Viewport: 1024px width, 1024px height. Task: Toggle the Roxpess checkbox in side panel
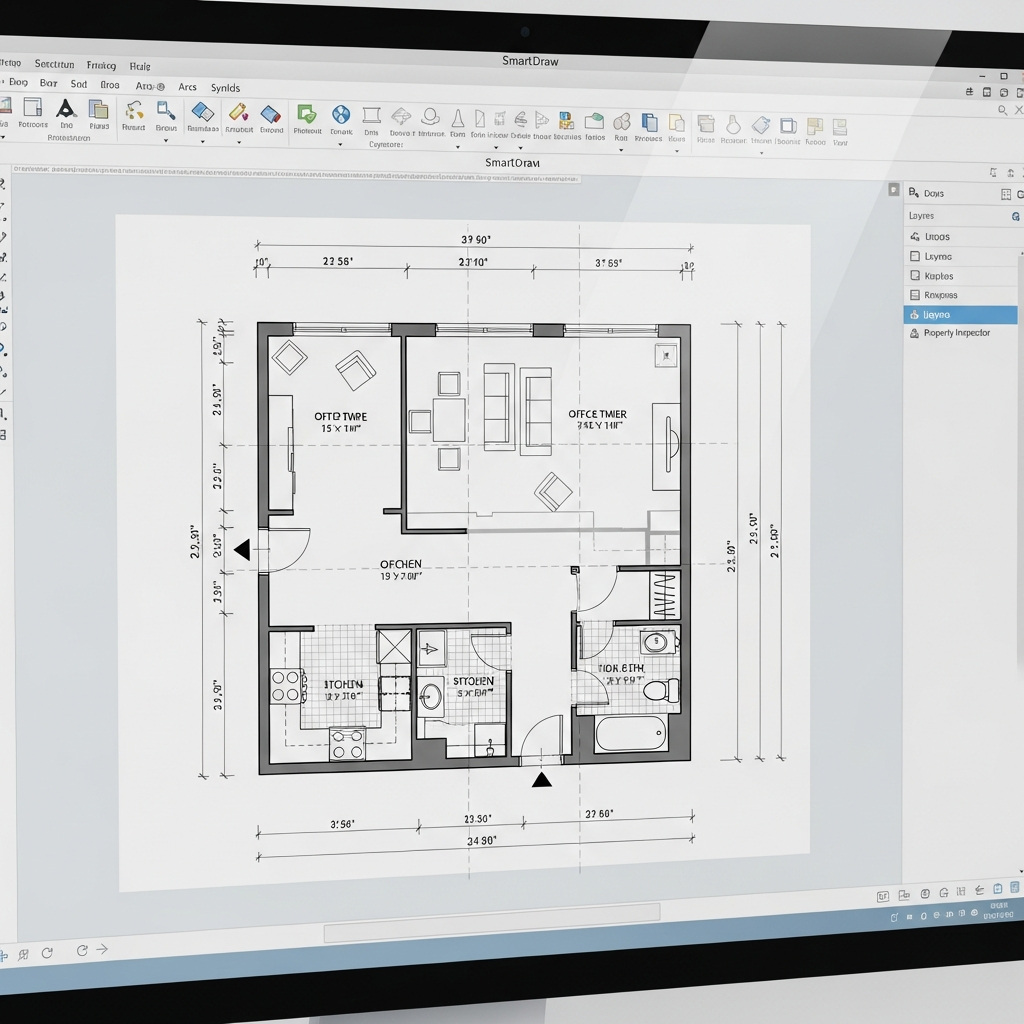click(914, 295)
